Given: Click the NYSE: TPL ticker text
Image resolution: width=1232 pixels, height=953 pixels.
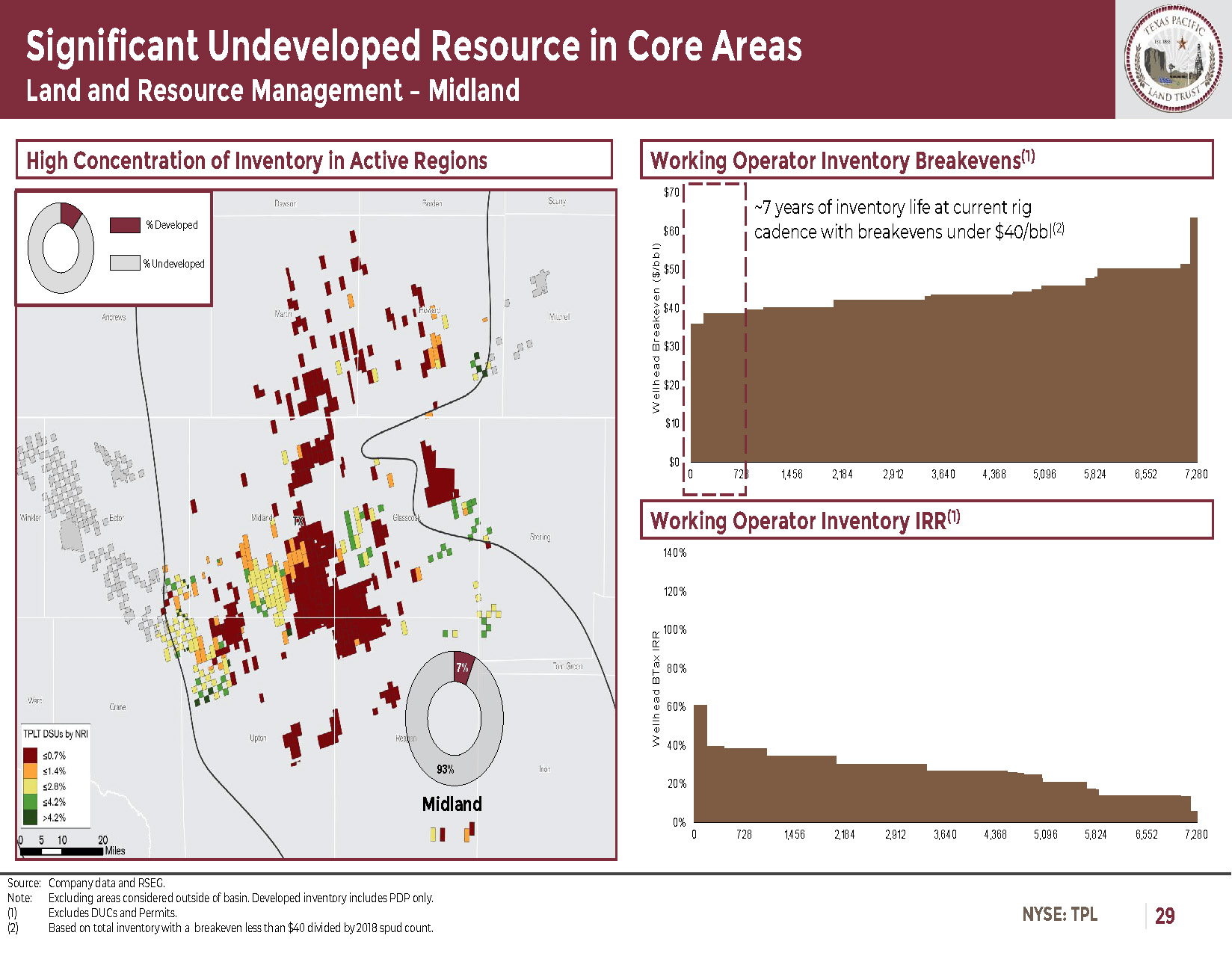Looking at the screenshot, I should [1059, 914].
